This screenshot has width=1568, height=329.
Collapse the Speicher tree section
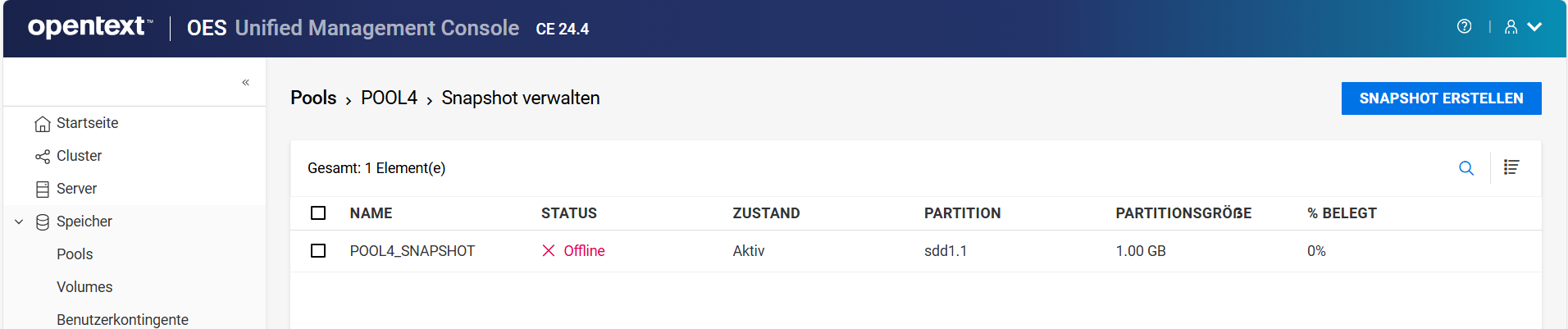click(19, 222)
